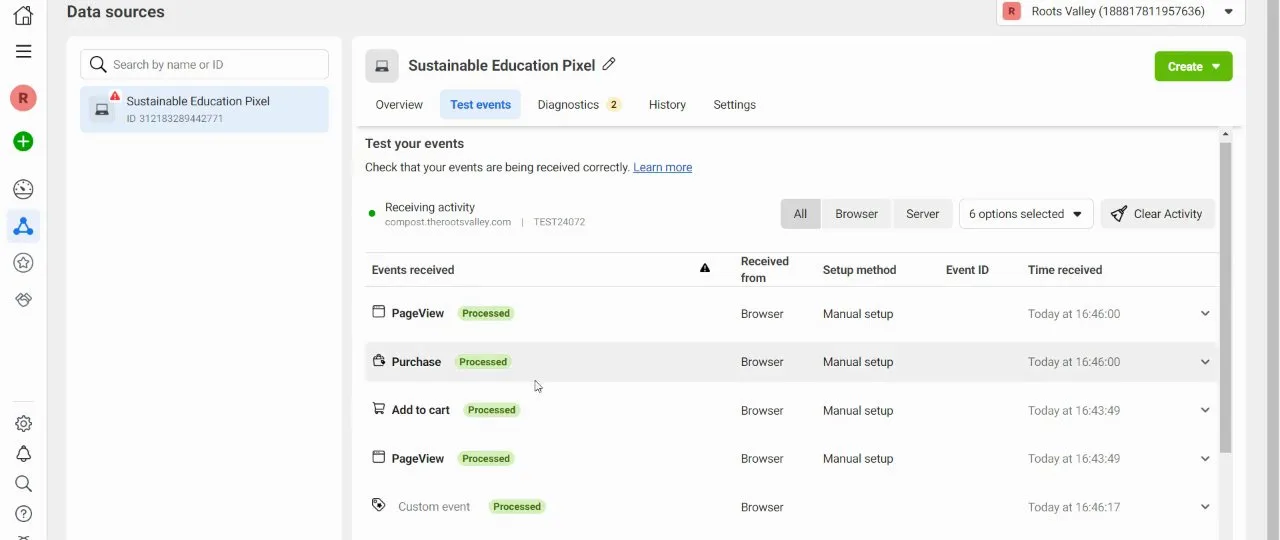Click the Clear Activity button
1280x540 pixels.
pos(1157,214)
